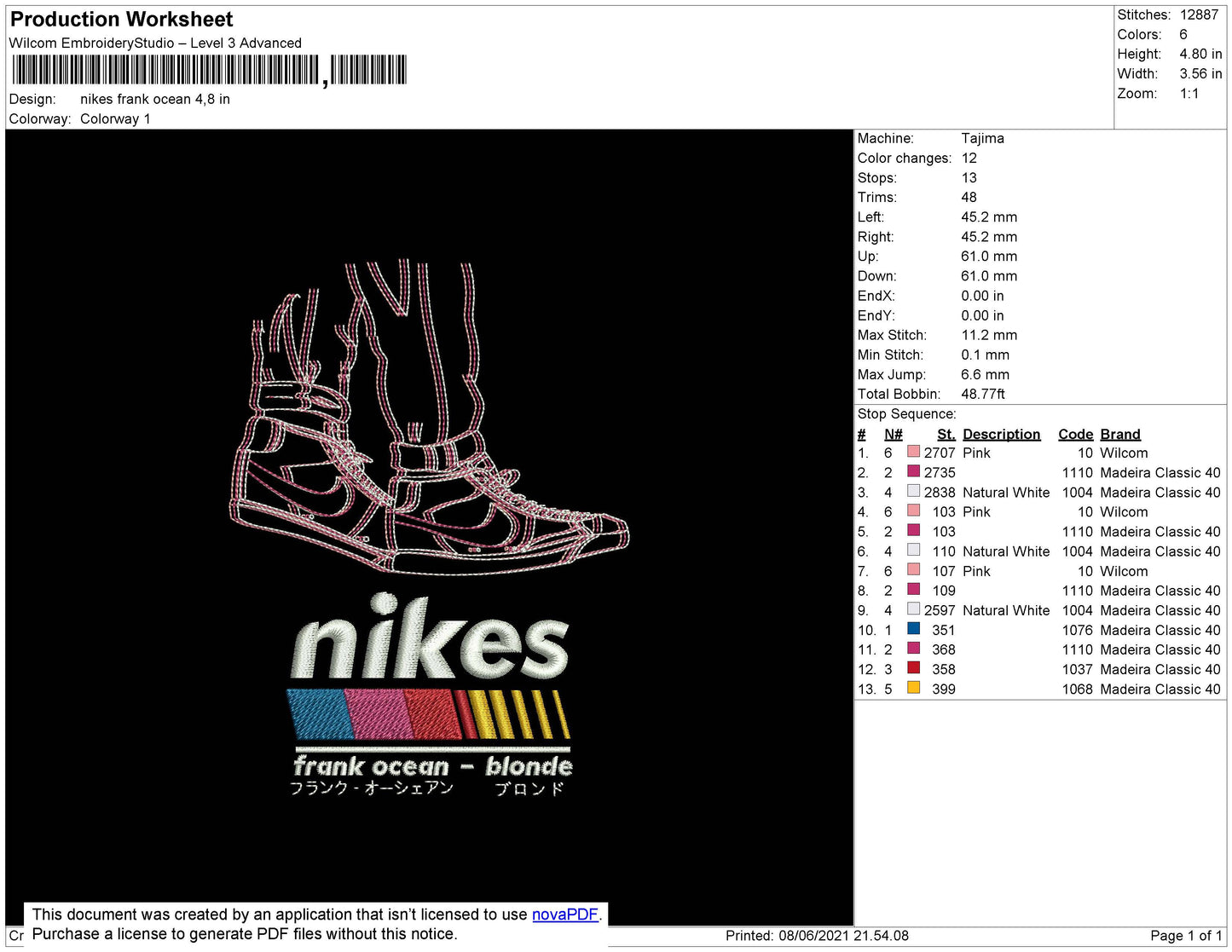The height and width of the screenshot is (952, 1232).
Task: Click the blue swatch in row 10
Action: pos(913,629)
